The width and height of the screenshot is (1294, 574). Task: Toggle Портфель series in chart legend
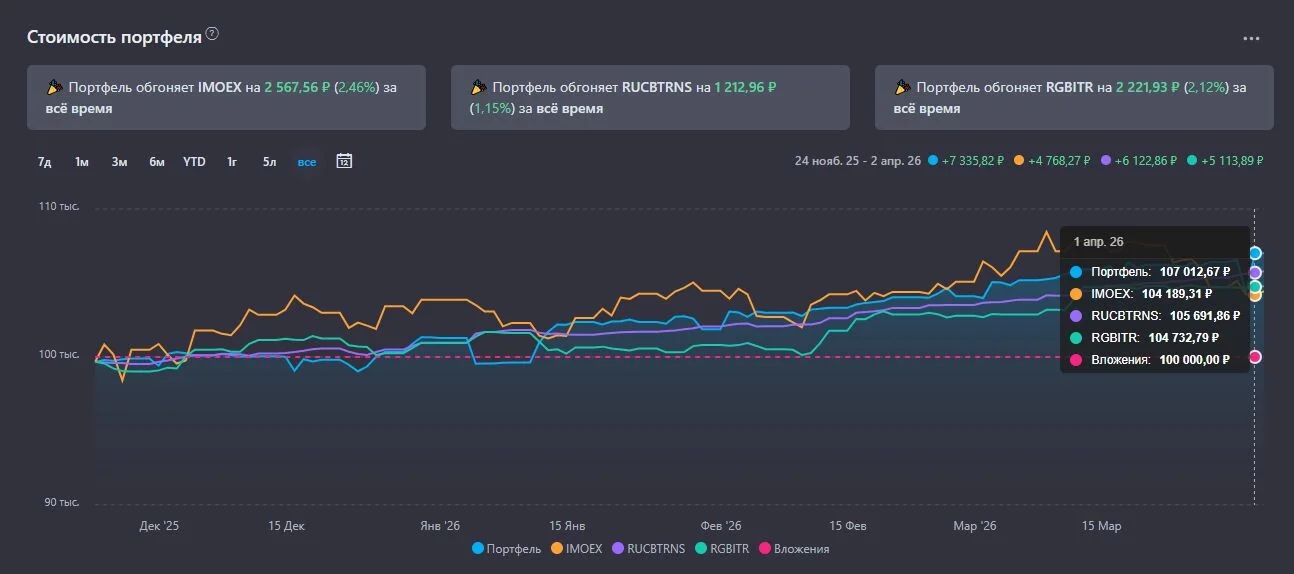506,548
